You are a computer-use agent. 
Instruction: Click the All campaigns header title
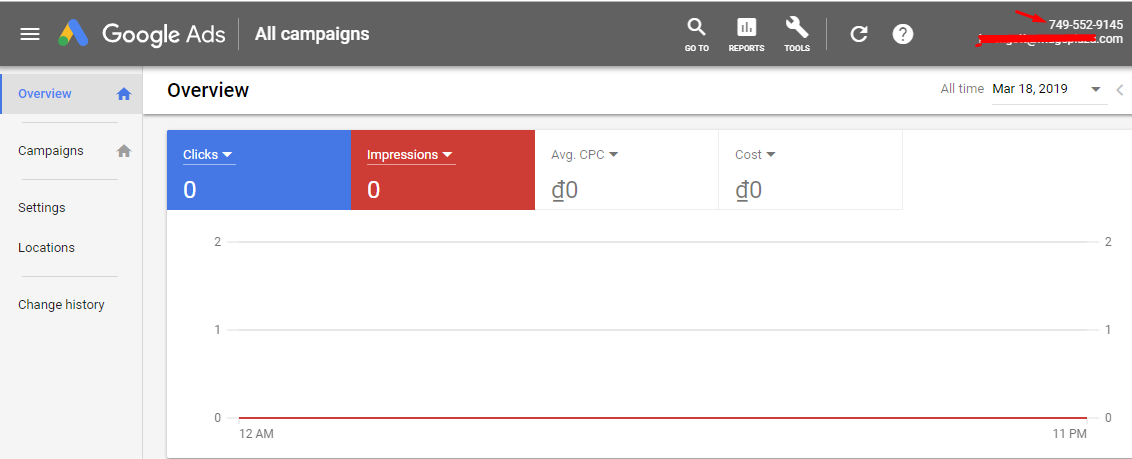click(312, 34)
